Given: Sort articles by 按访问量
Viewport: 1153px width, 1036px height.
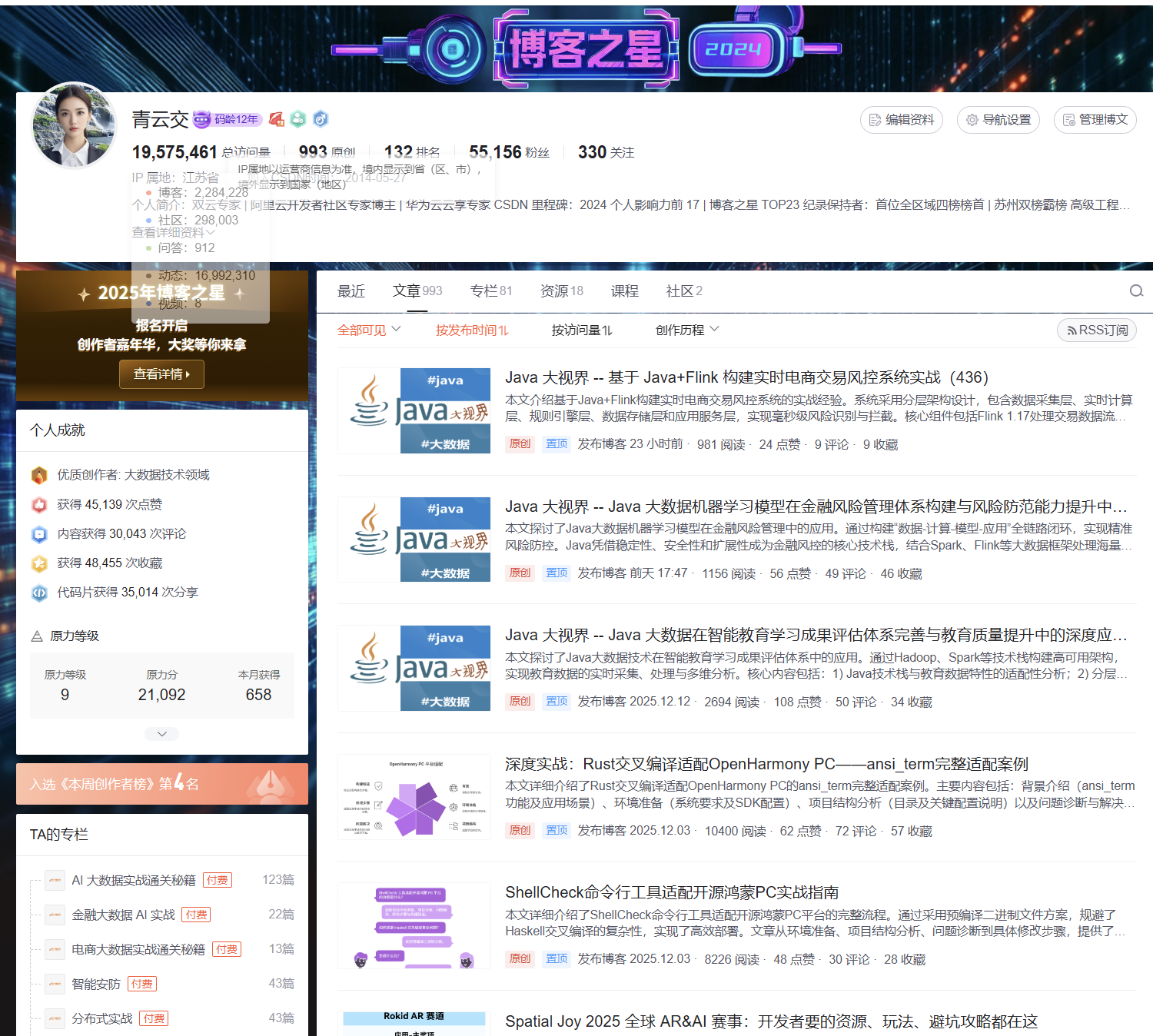Looking at the screenshot, I should click(582, 330).
